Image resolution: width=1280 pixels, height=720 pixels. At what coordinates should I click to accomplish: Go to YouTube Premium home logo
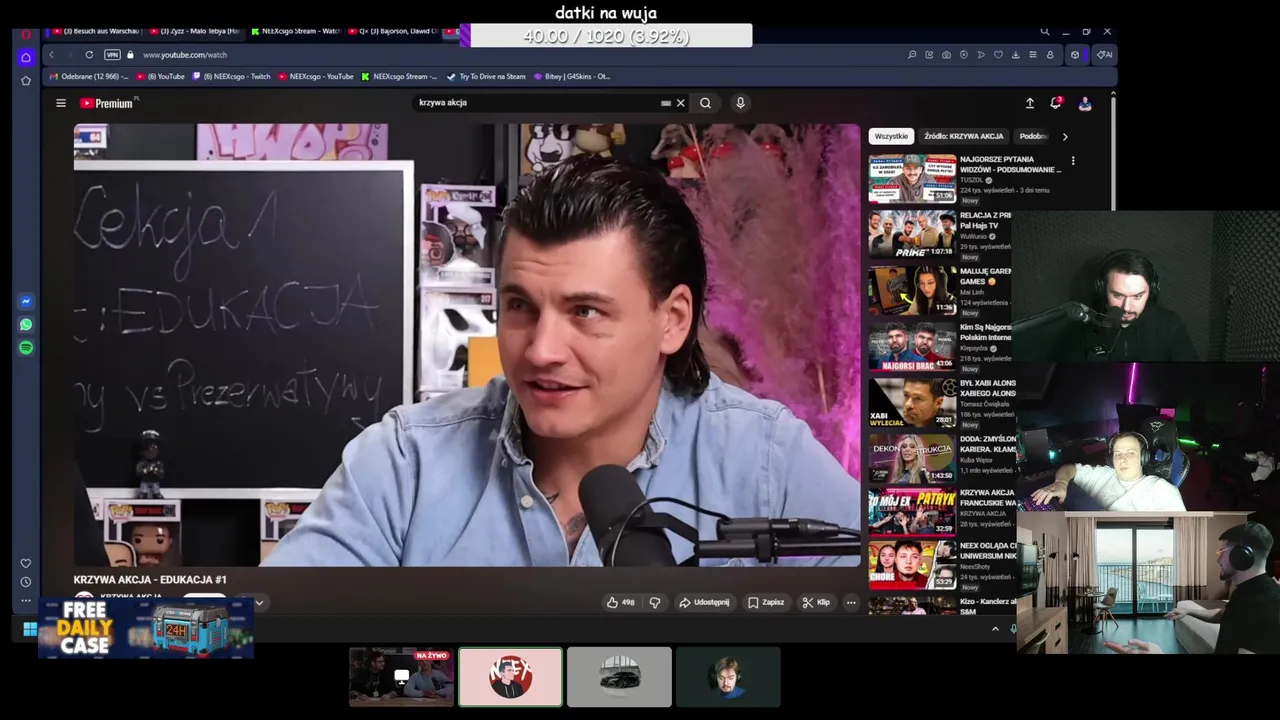[x=108, y=103]
